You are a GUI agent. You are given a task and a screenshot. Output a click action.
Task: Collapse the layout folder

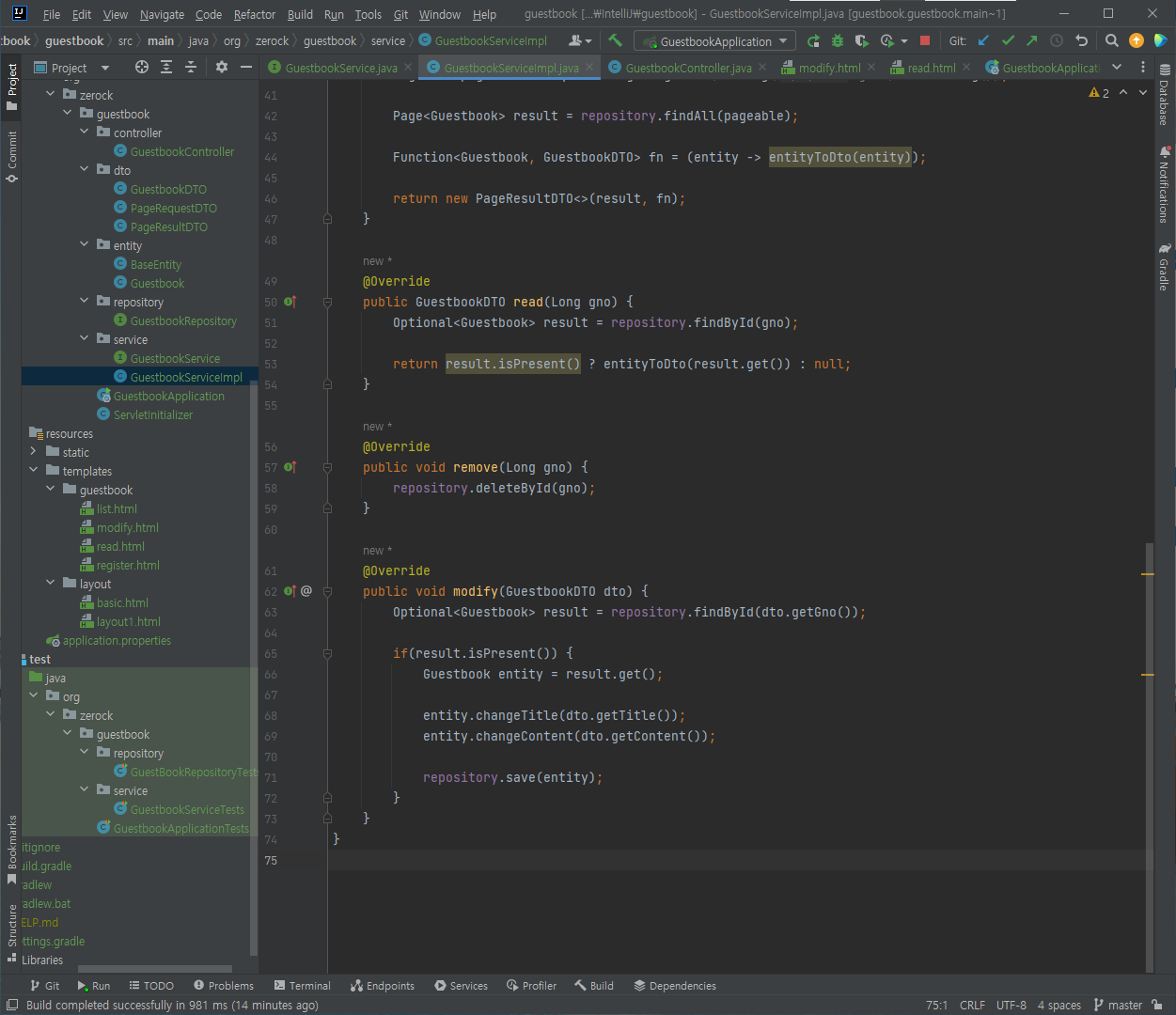pyautogui.click(x=50, y=584)
